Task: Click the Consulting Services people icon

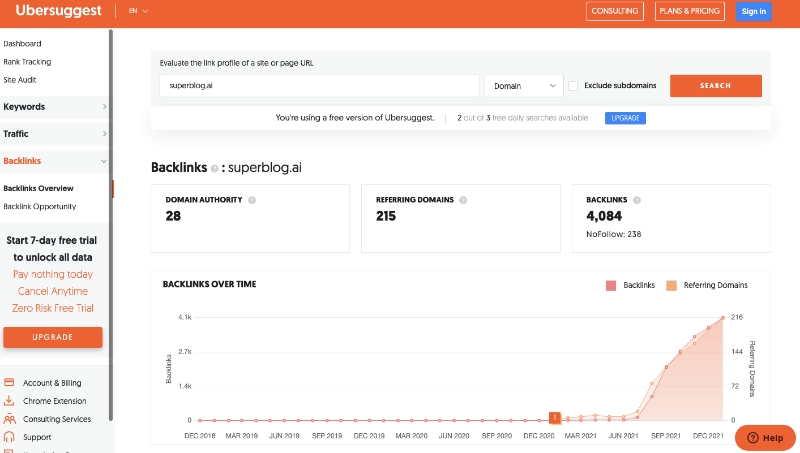Action: point(9,419)
